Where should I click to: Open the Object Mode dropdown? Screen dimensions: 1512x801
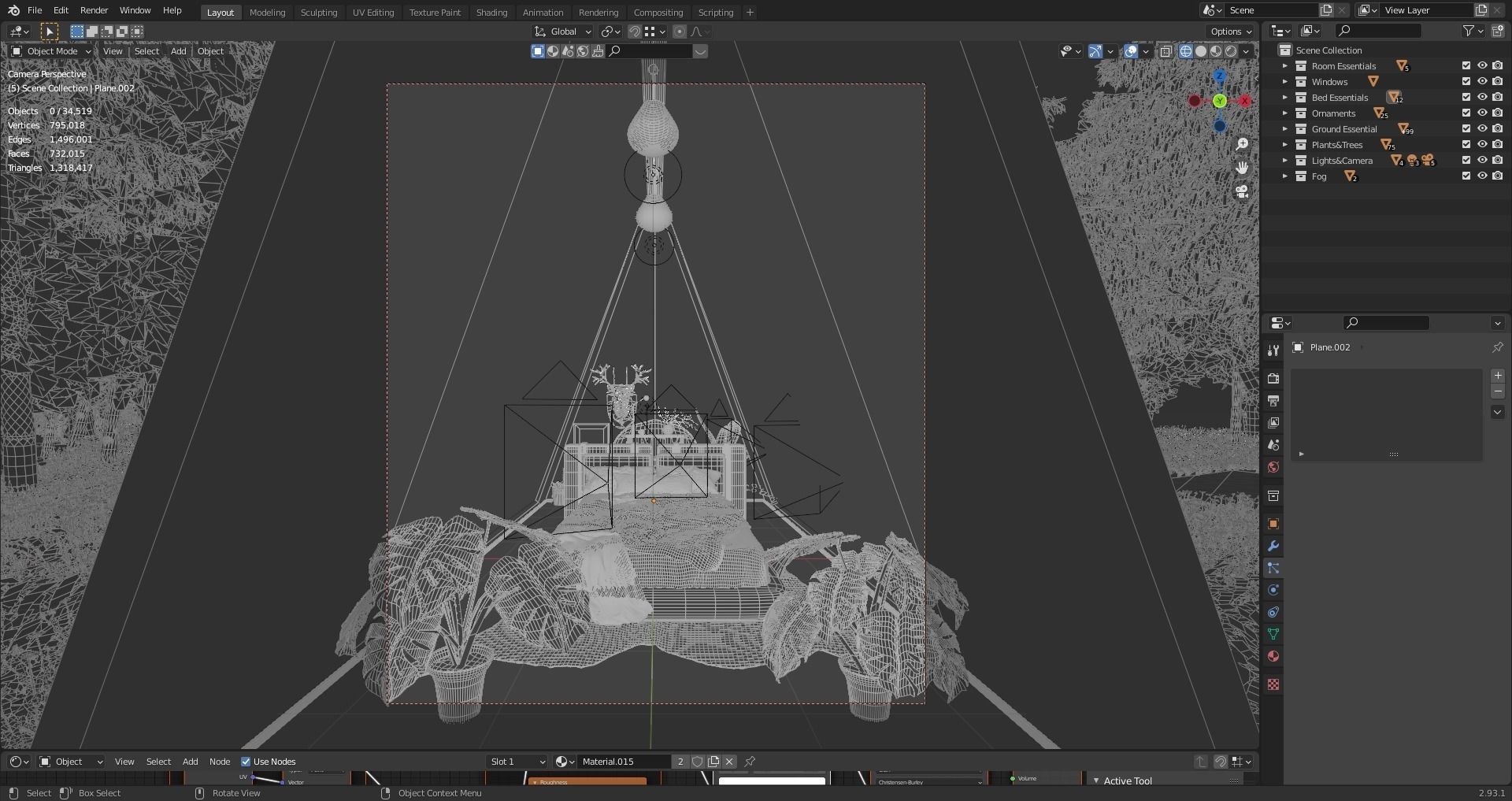pos(51,51)
